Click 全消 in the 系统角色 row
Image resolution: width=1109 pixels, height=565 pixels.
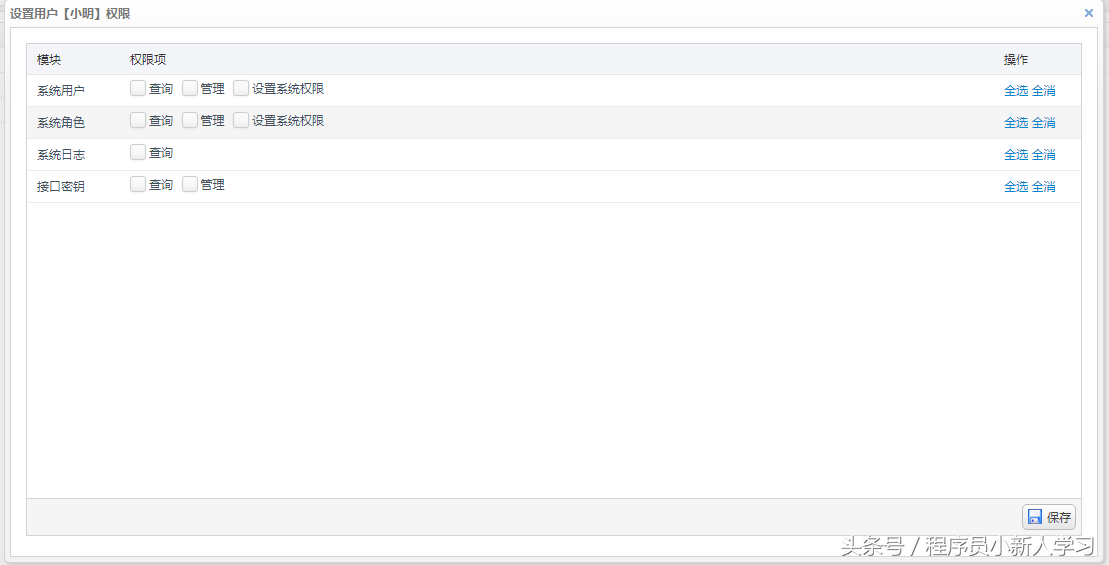tap(1043, 122)
